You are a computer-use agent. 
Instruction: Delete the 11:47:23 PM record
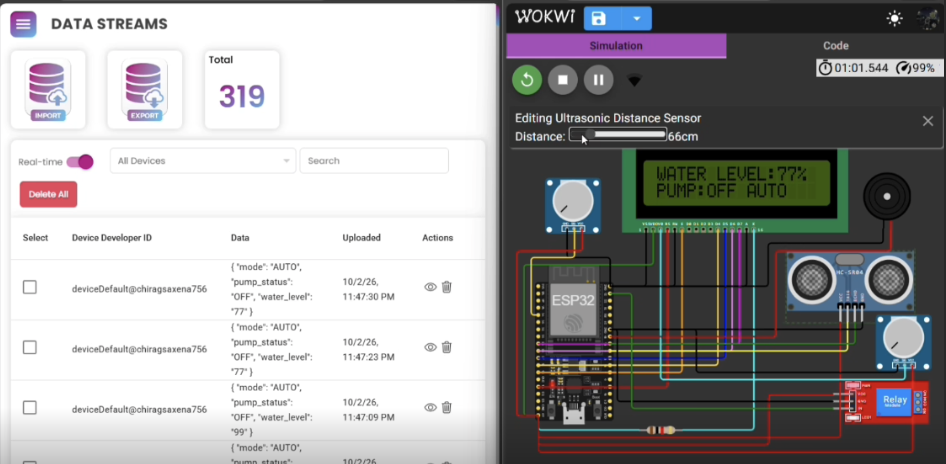click(446, 347)
